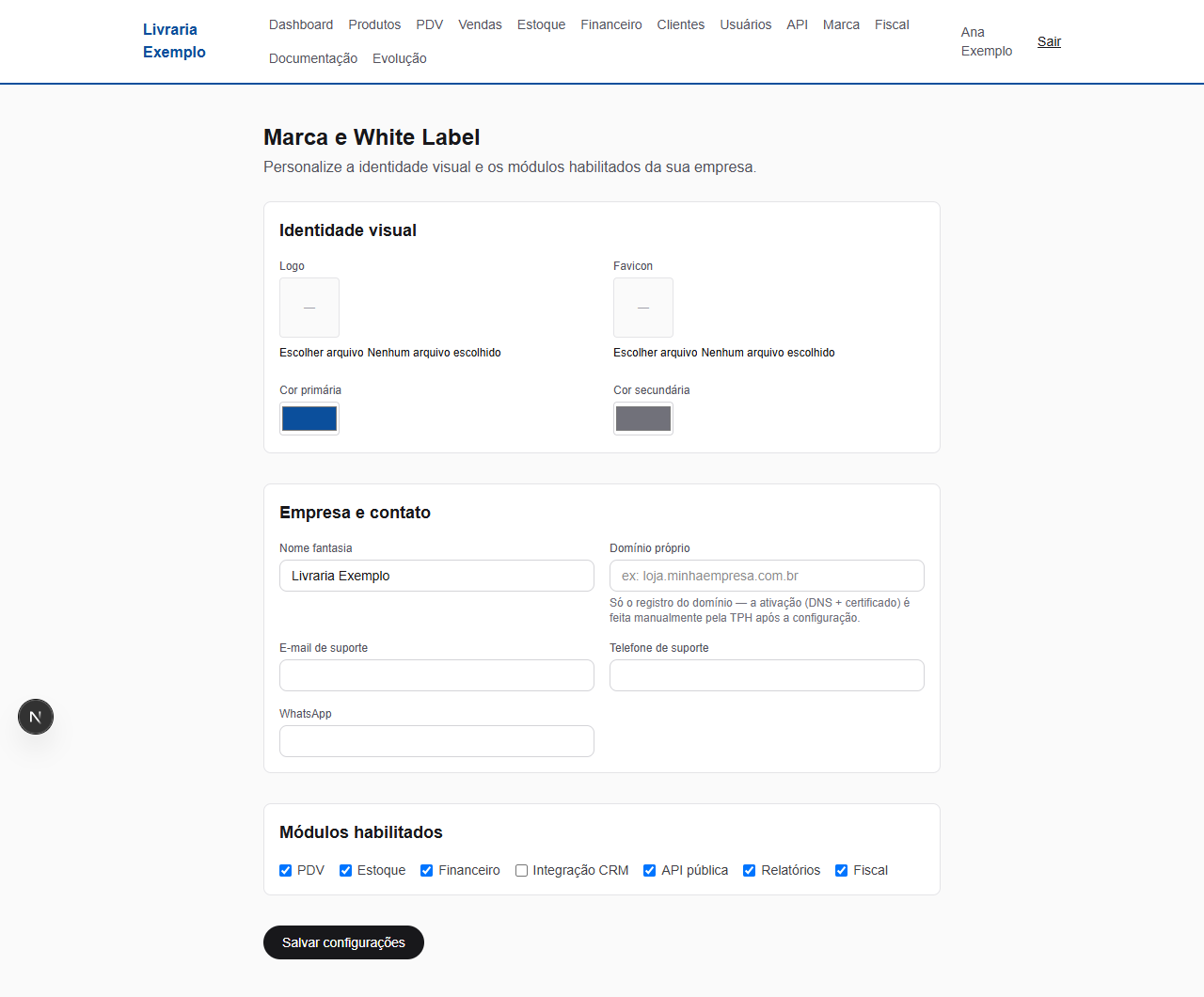
Task: Open the Financeiro navigation item
Action: tap(611, 24)
